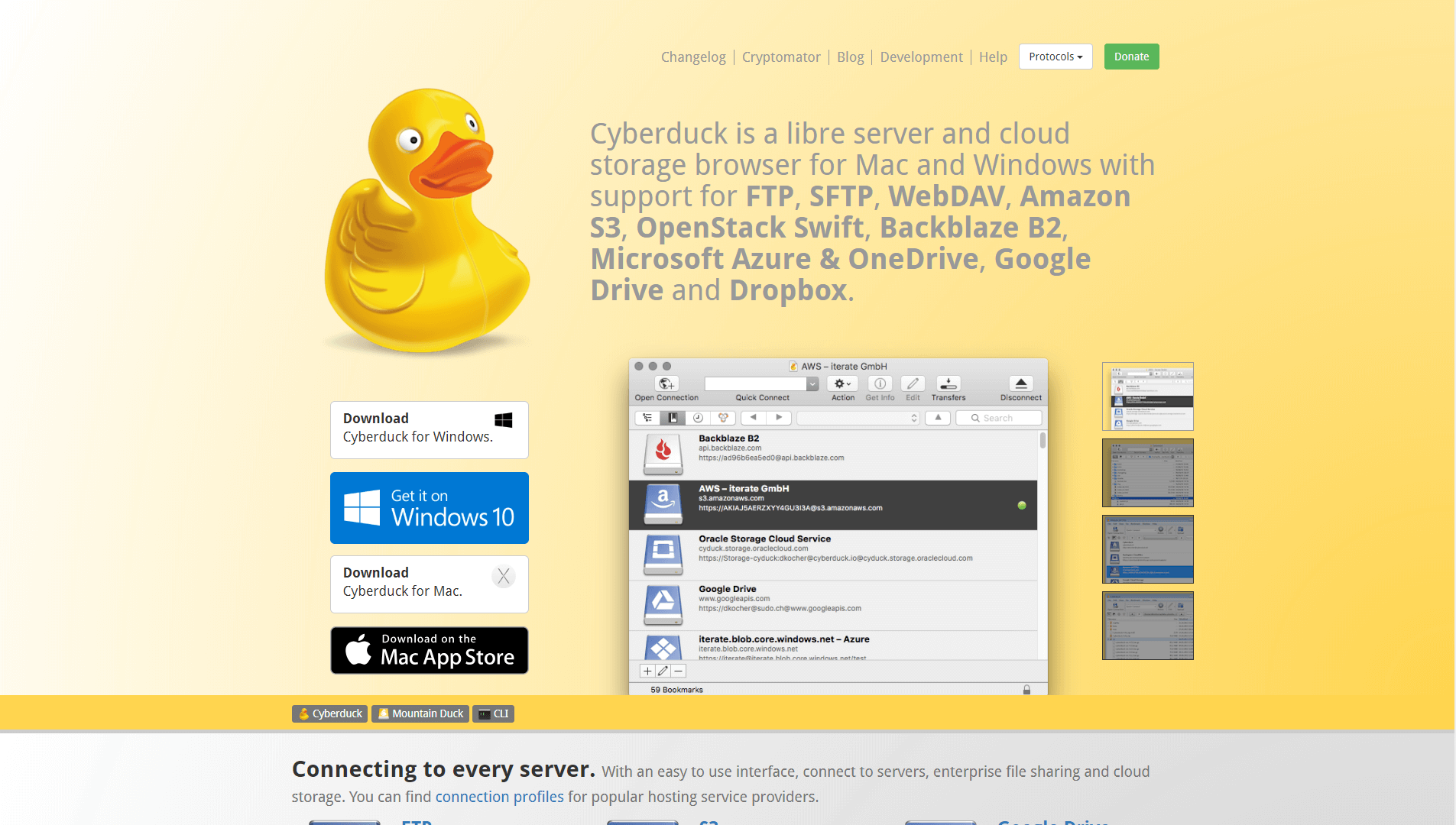Screen dimensions: 1456x825
Task: Click the Get Info icon
Action: (x=880, y=383)
